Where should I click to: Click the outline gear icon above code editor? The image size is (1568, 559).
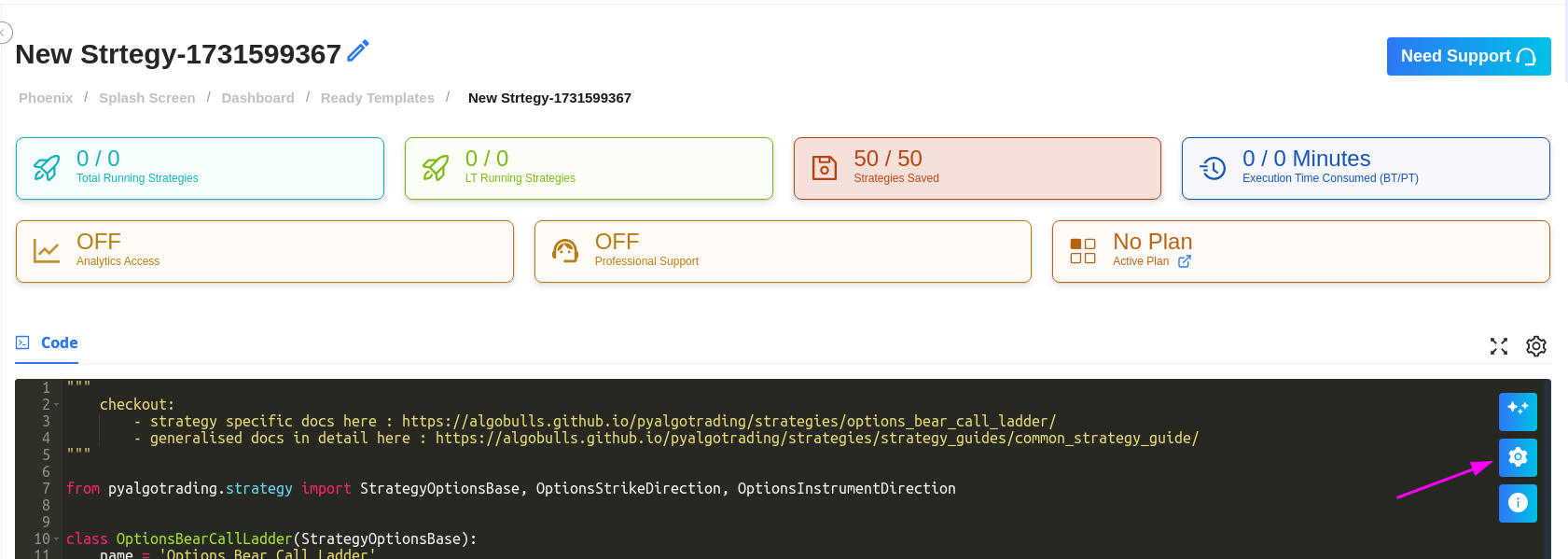pyautogui.click(x=1536, y=346)
